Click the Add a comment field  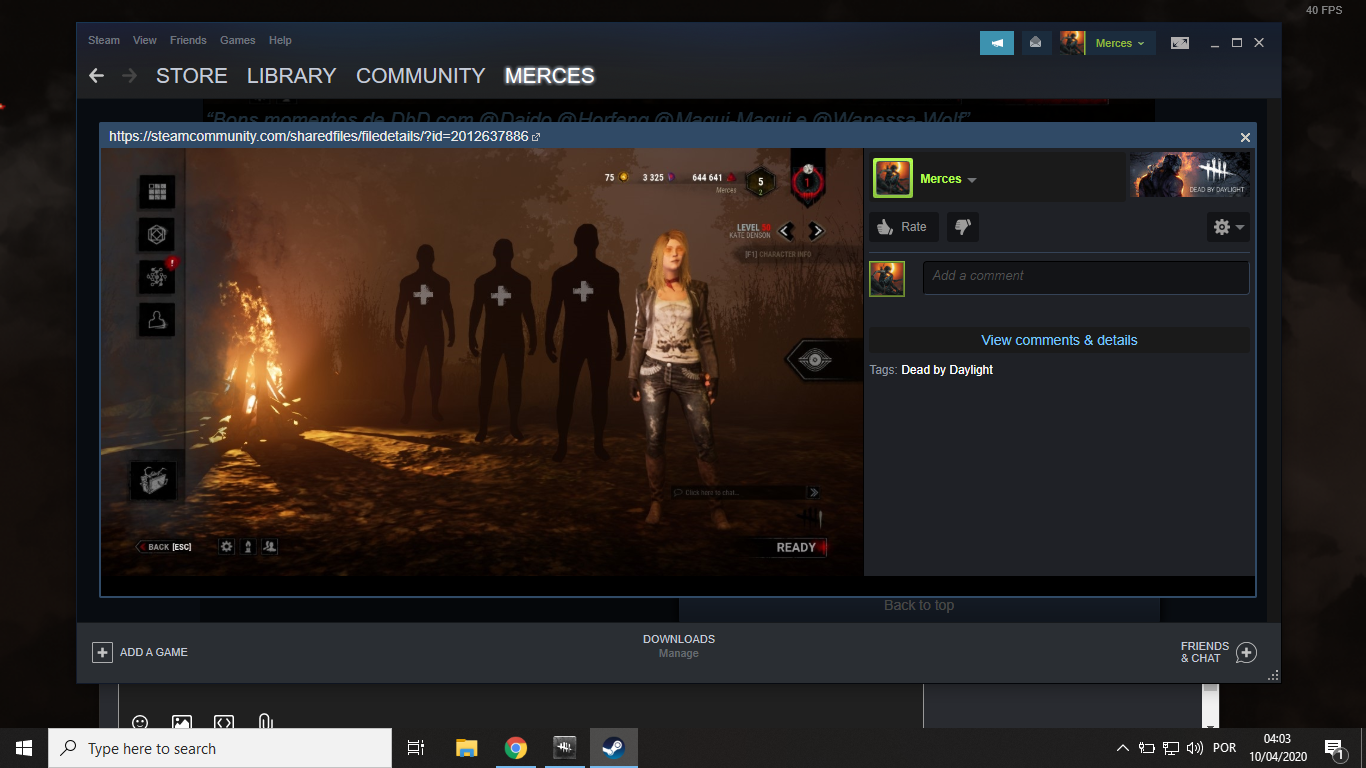pos(1086,278)
